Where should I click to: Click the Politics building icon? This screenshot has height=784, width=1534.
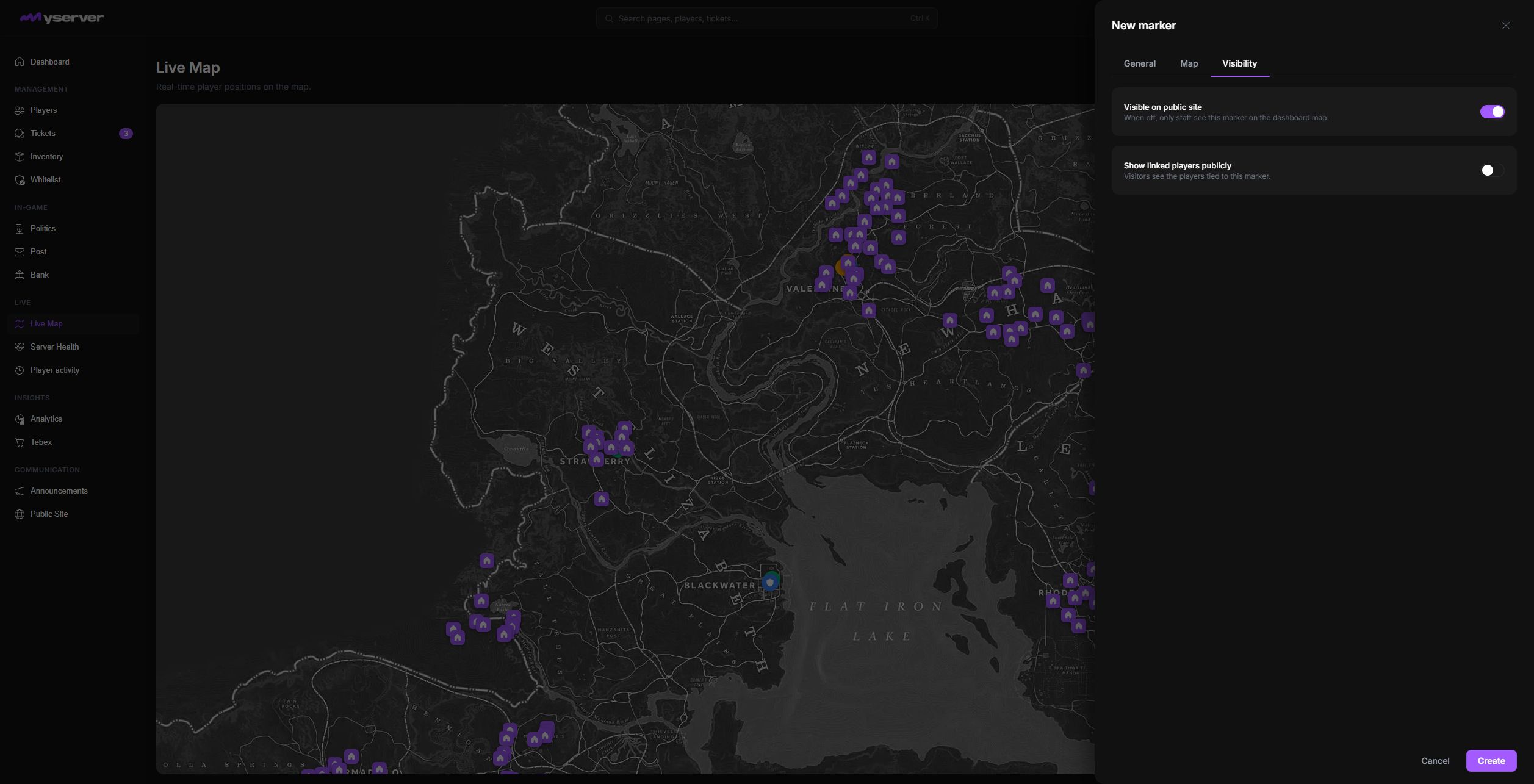(20, 228)
